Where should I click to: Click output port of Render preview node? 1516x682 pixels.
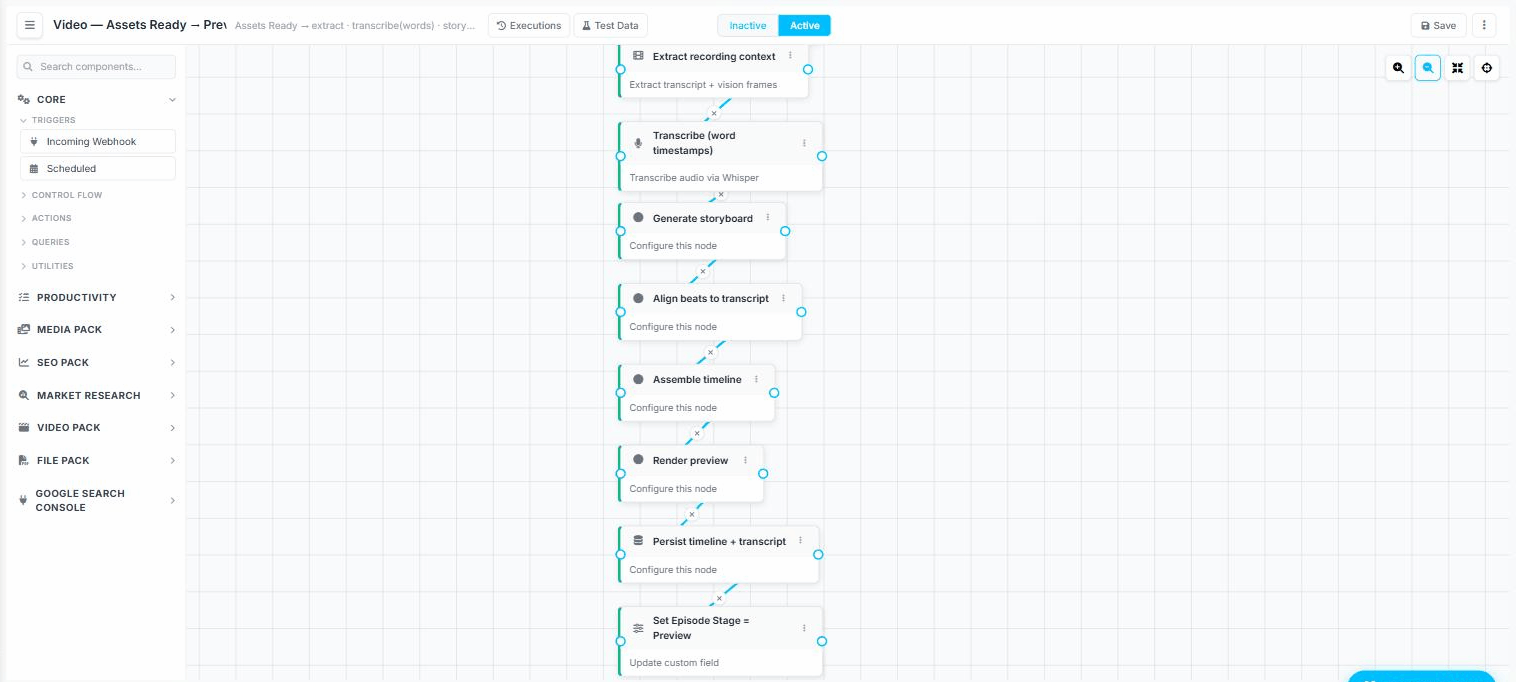763,474
